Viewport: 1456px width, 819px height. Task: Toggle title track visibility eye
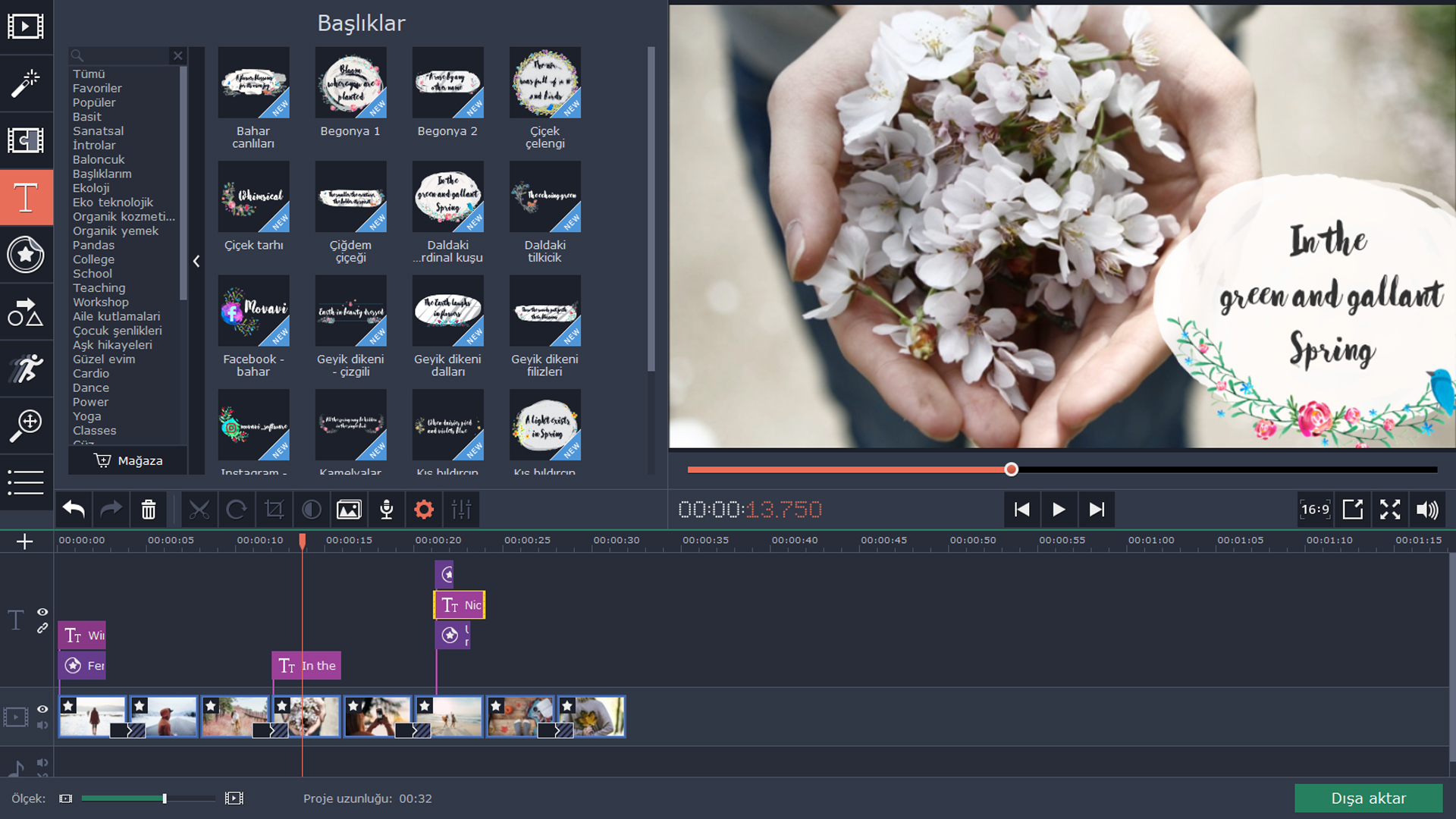click(x=42, y=612)
